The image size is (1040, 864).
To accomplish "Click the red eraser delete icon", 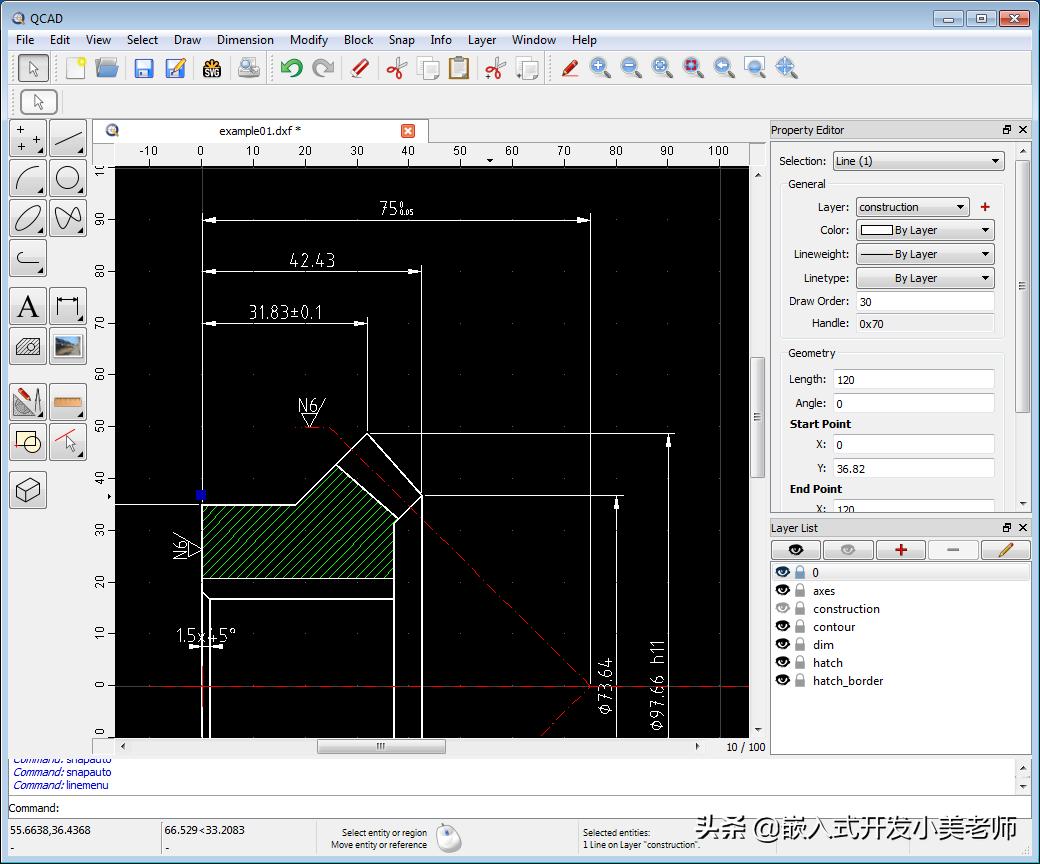I will [360, 68].
